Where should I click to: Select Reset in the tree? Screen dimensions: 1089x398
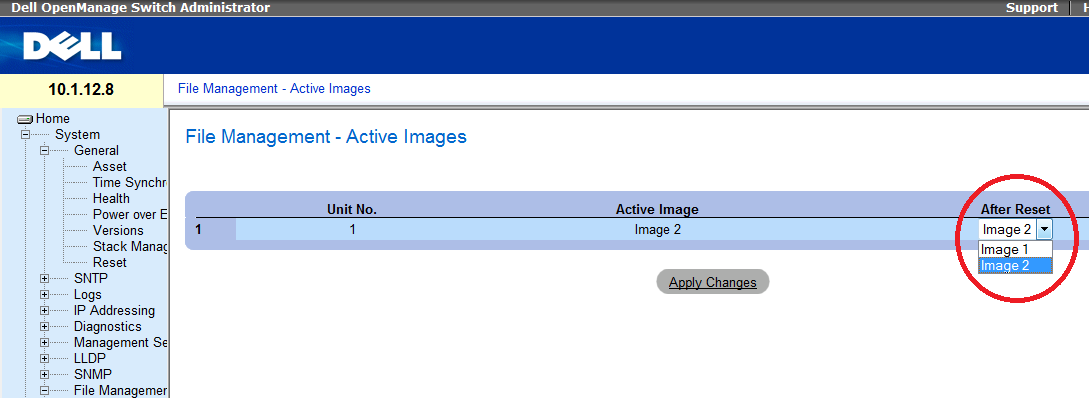pos(110,263)
